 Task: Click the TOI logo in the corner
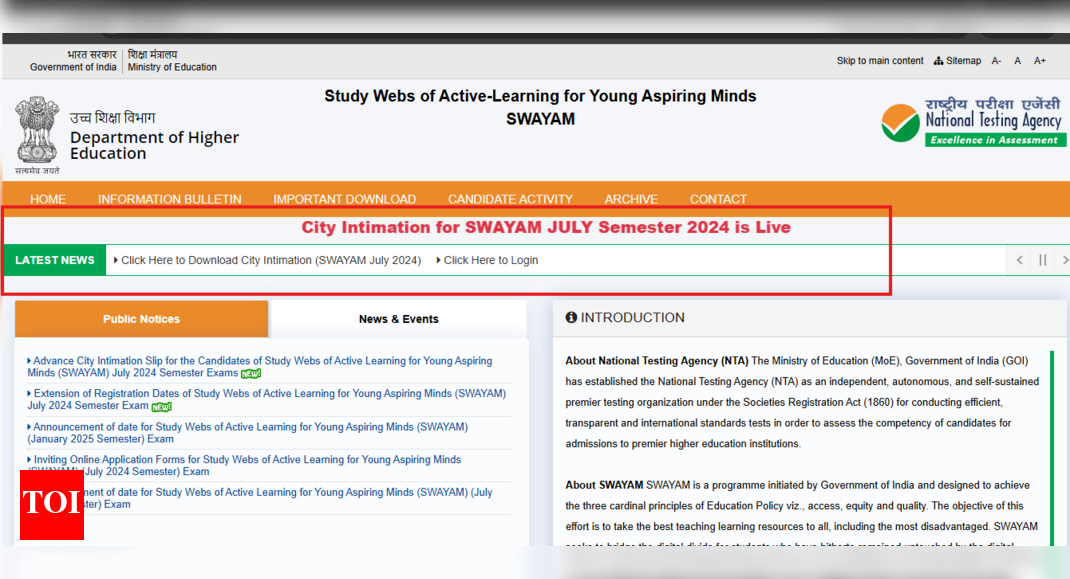[x=51, y=507]
